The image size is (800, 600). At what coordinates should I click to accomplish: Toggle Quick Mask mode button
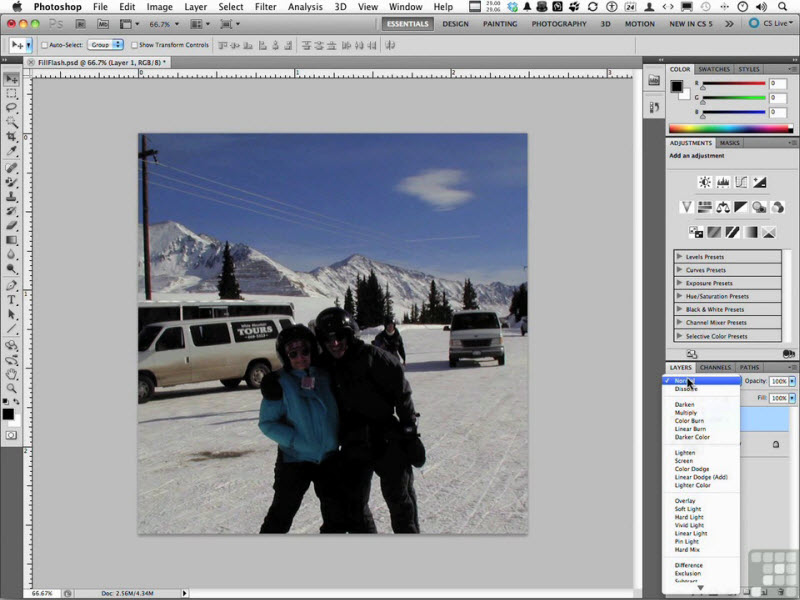tap(11, 435)
